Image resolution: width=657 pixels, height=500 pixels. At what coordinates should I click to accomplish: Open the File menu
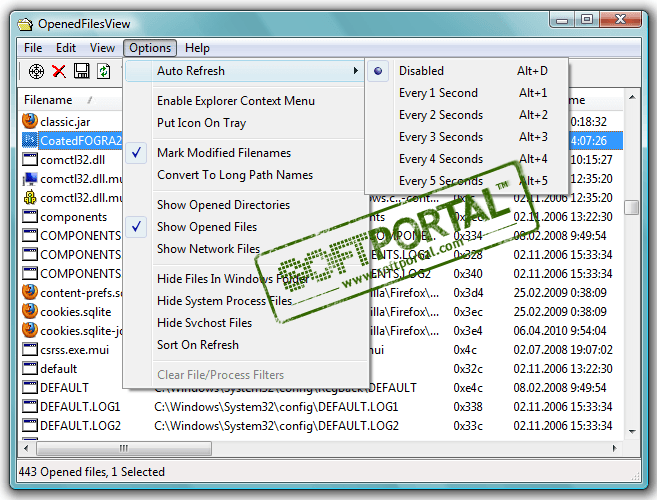tap(33, 48)
